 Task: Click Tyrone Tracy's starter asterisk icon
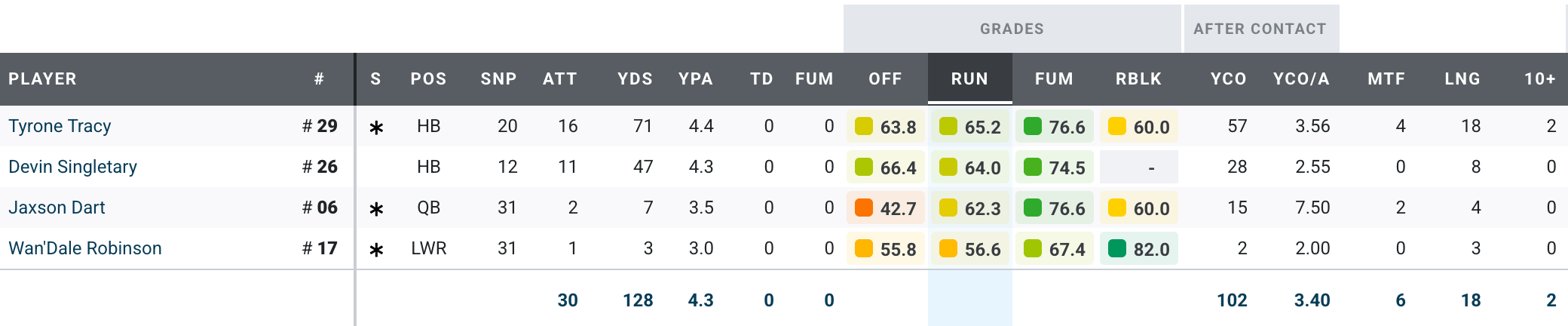coord(376,128)
